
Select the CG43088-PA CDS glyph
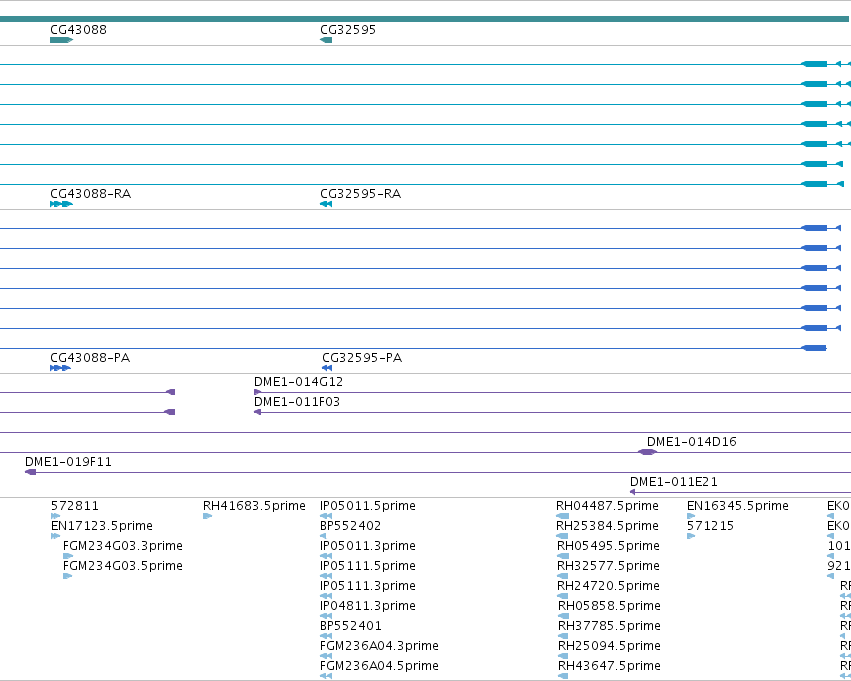60,368
